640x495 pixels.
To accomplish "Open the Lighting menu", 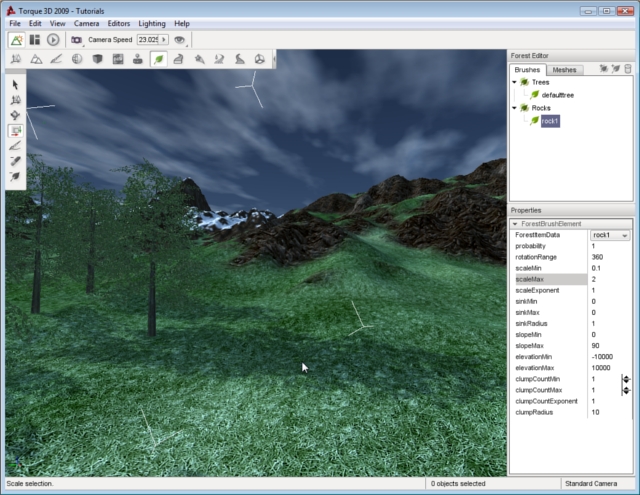I will click(x=152, y=22).
